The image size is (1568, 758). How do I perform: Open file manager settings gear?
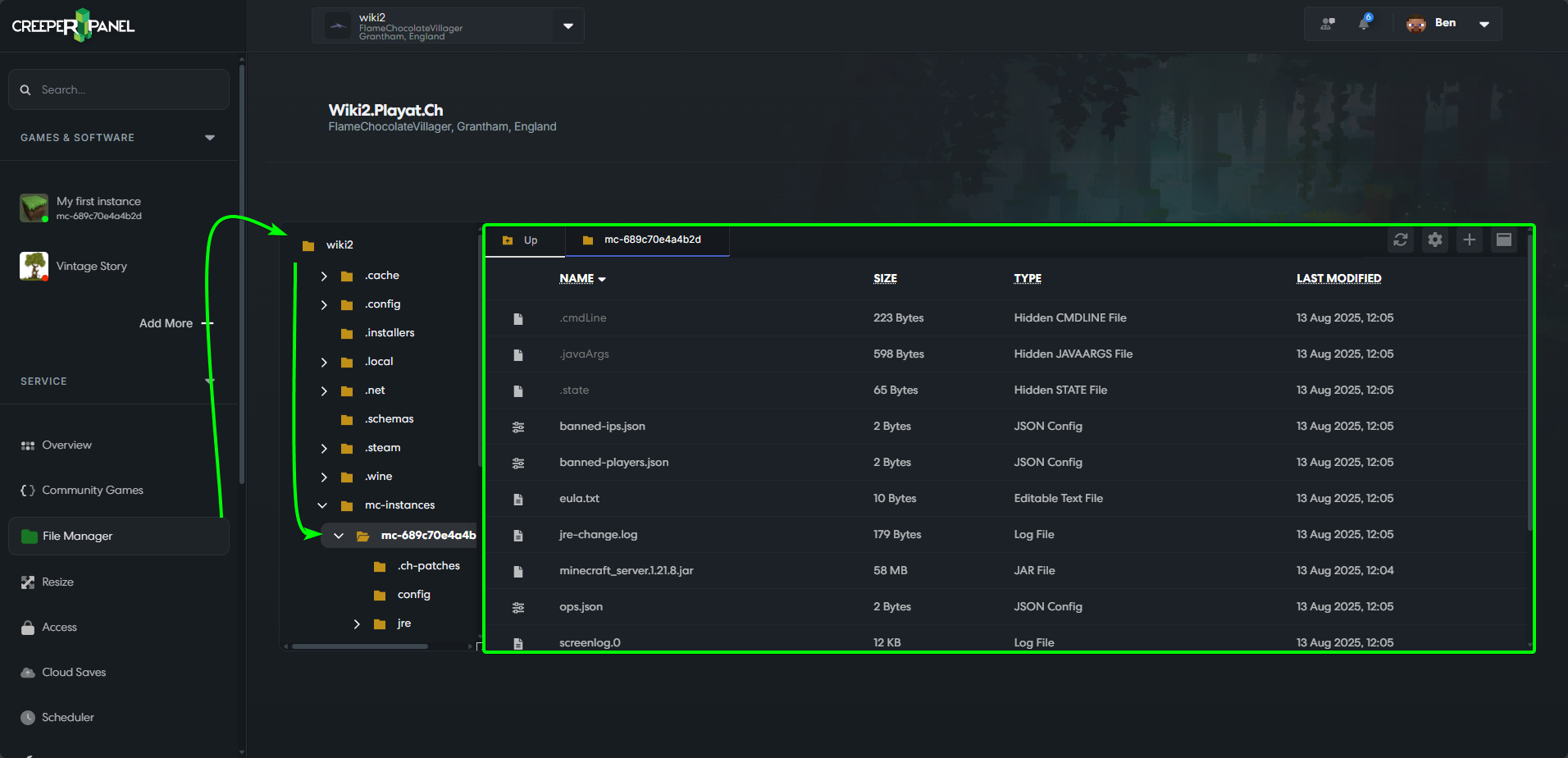point(1435,240)
